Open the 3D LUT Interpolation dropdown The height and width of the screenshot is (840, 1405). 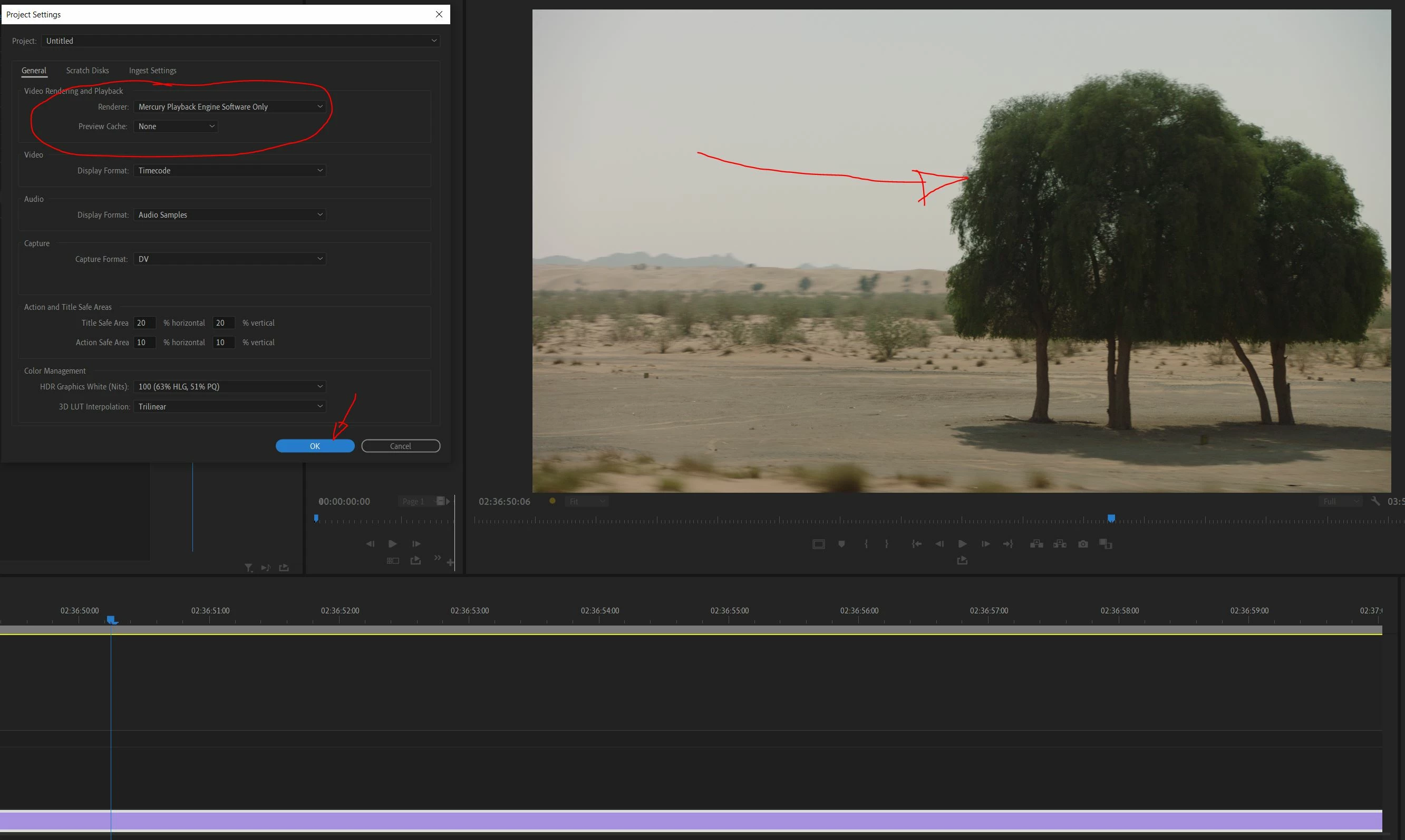pos(230,406)
